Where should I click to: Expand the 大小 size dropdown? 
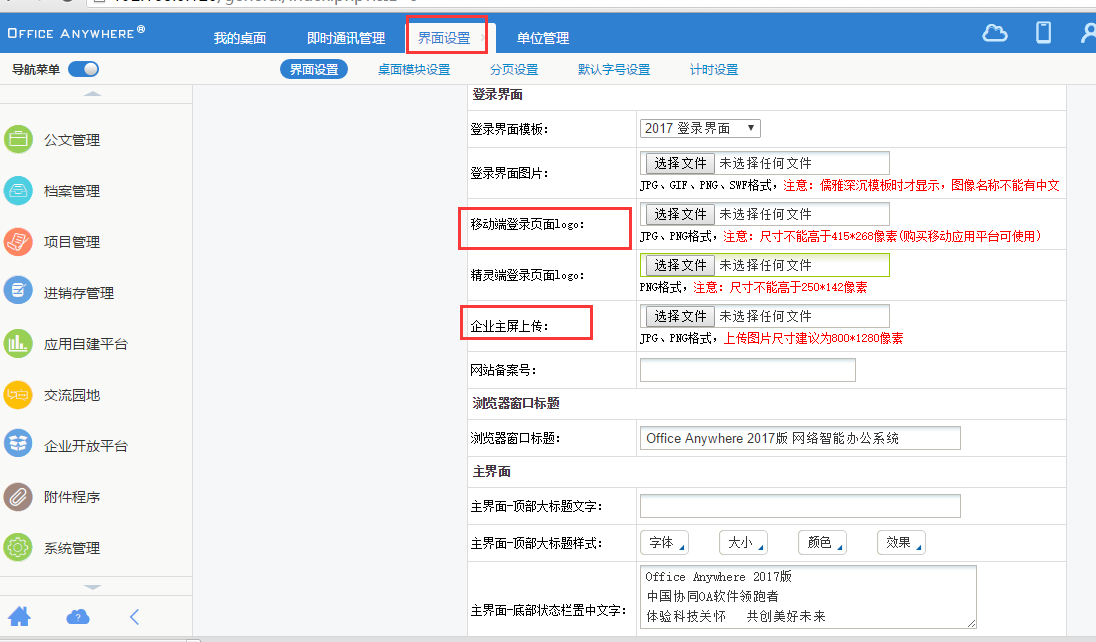[x=743, y=543]
